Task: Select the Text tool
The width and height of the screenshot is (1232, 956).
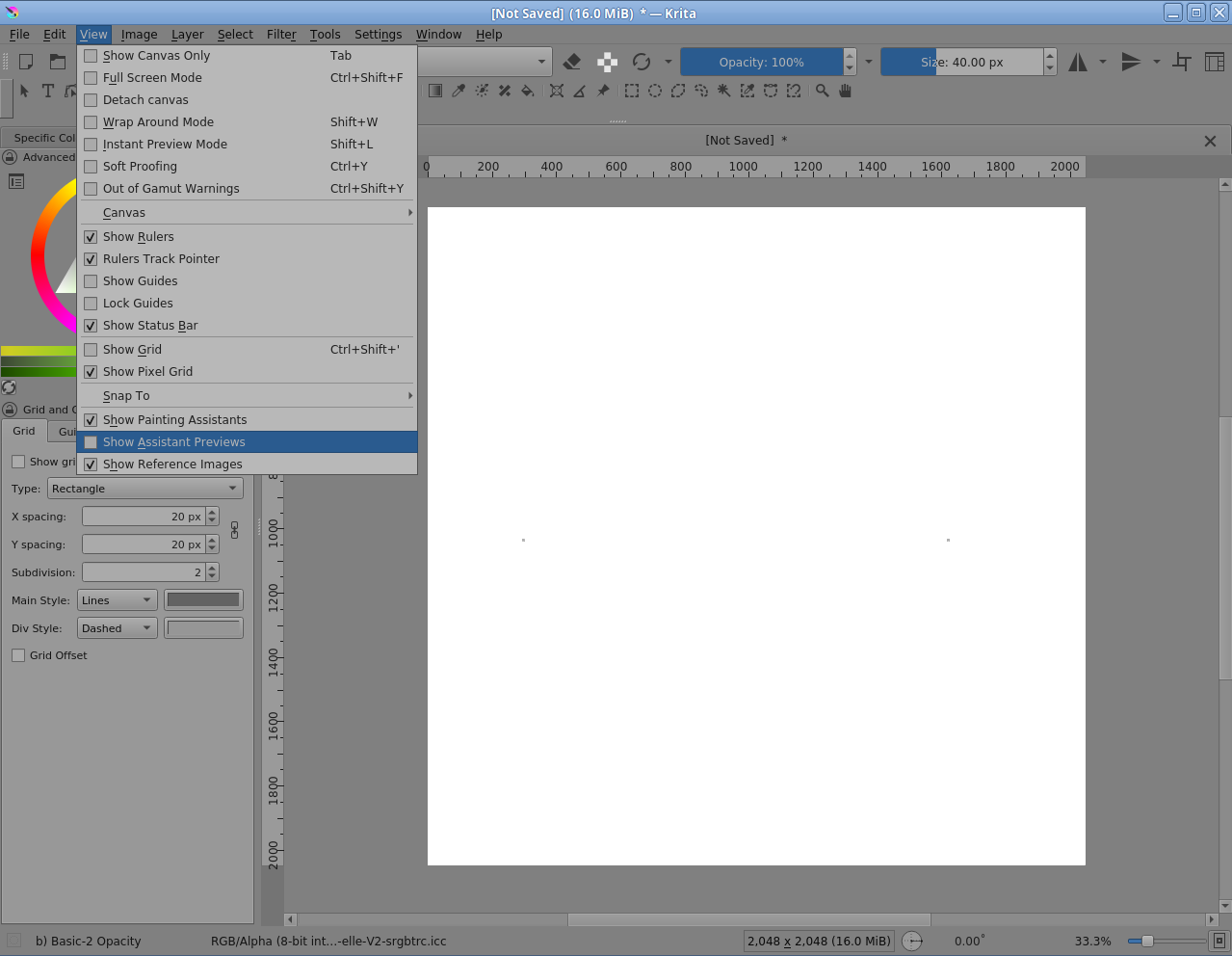Action: [x=48, y=91]
